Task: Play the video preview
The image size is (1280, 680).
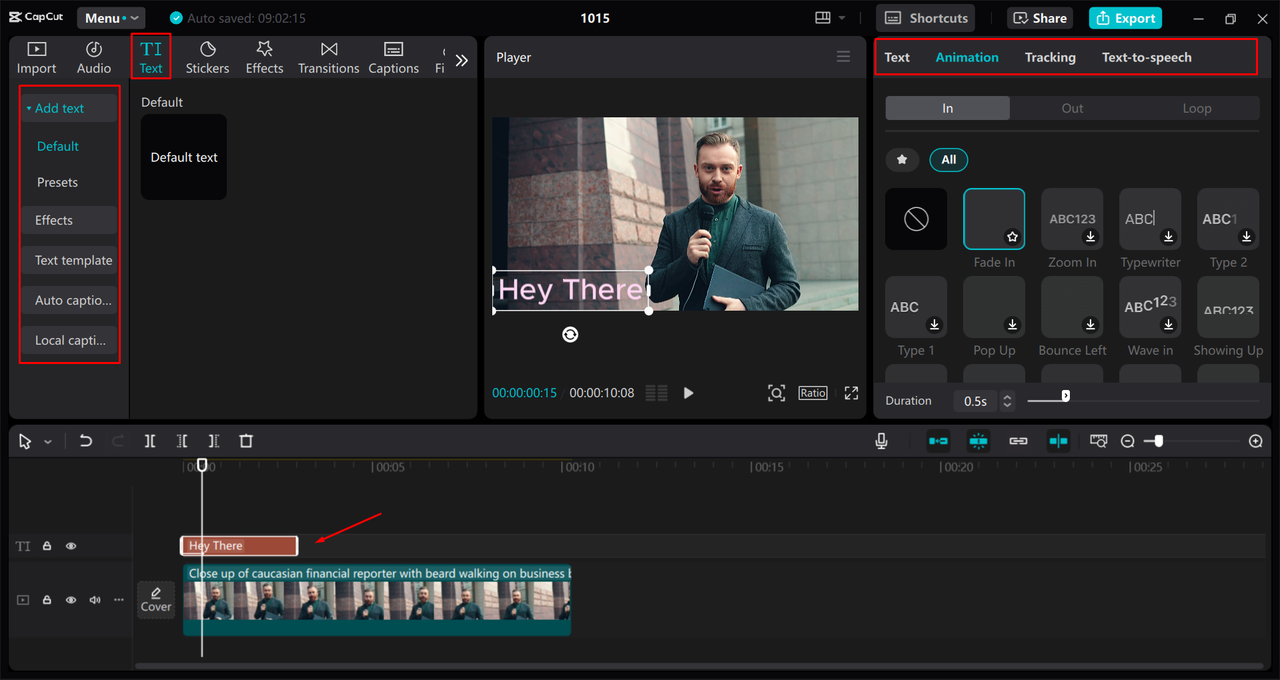Action: point(688,393)
